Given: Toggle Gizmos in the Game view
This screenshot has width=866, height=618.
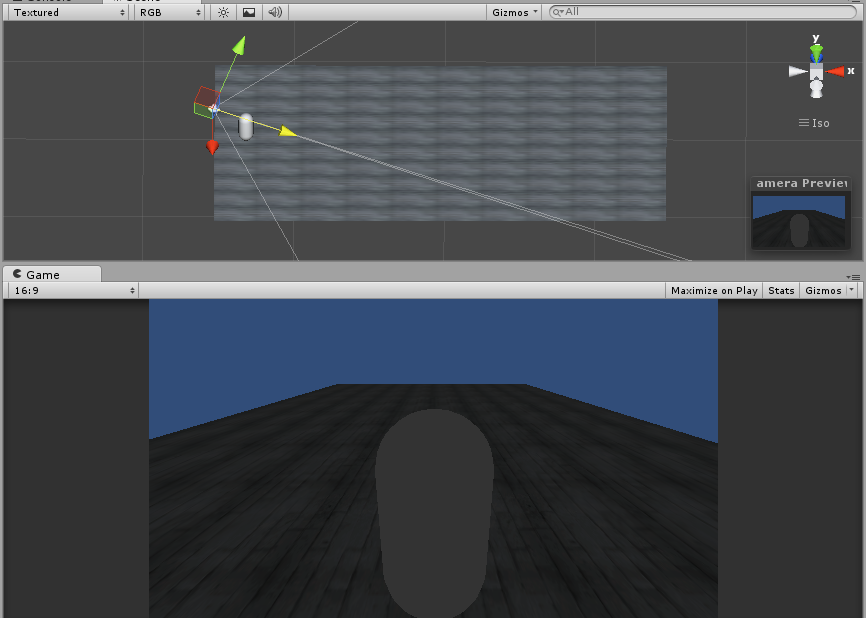Looking at the screenshot, I should point(826,290).
